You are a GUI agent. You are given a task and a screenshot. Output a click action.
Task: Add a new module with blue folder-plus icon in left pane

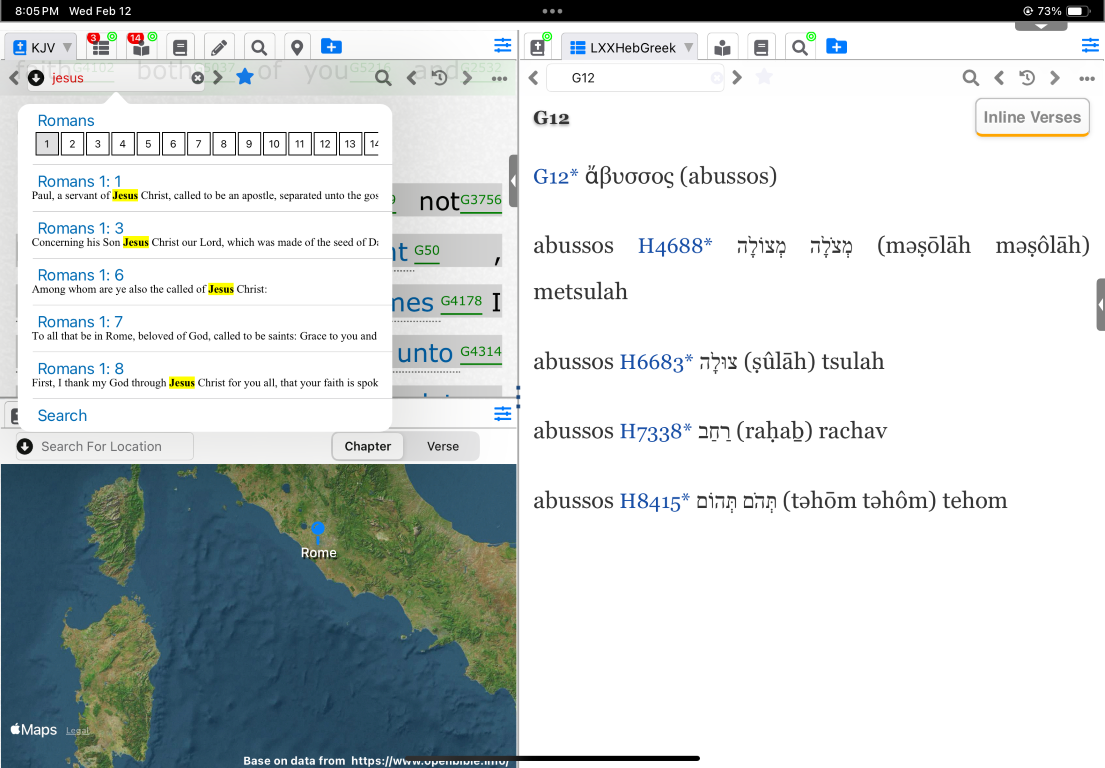pyautogui.click(x=331, y=47)
